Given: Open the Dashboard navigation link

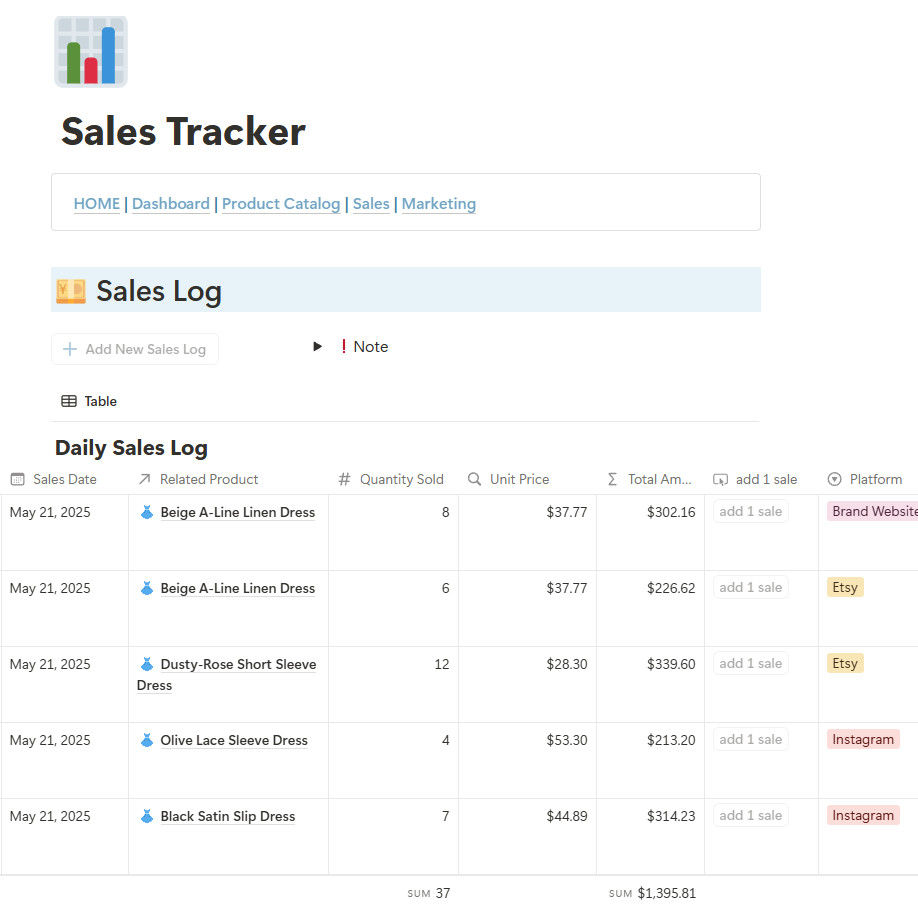Looking at the screenshot, I should coord(171,204).
